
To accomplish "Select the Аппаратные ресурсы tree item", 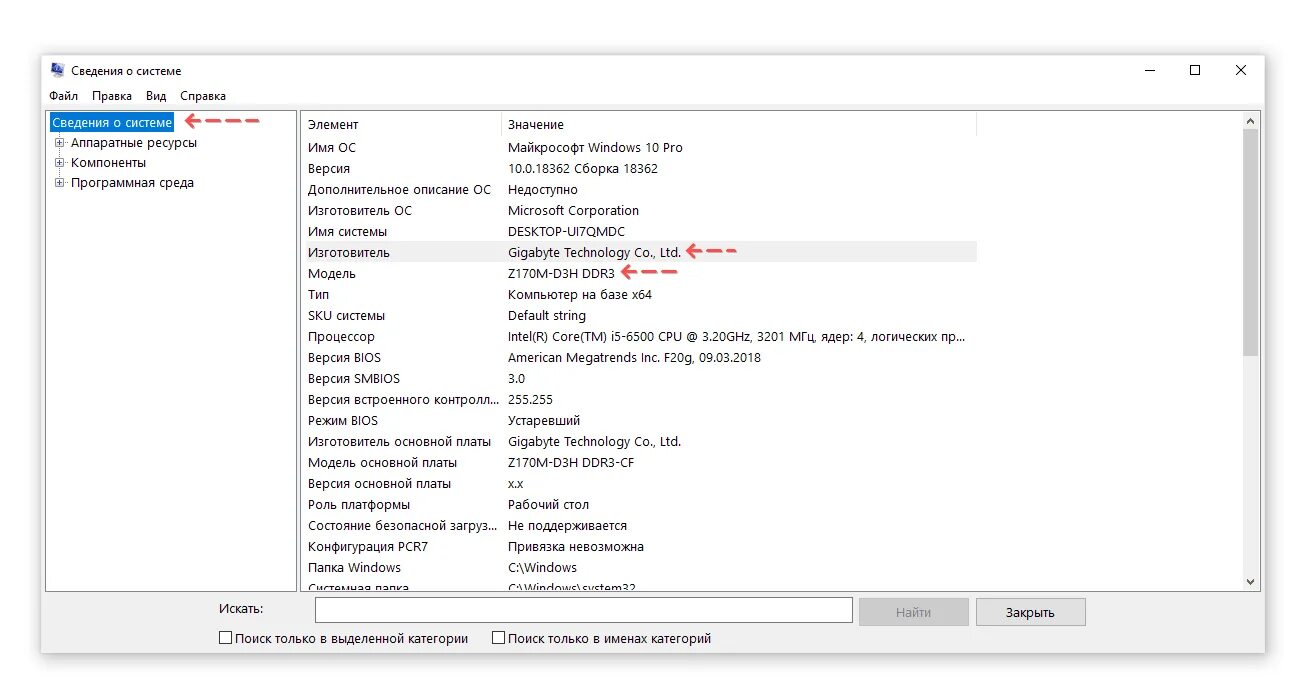I will (x=133, y=142).
